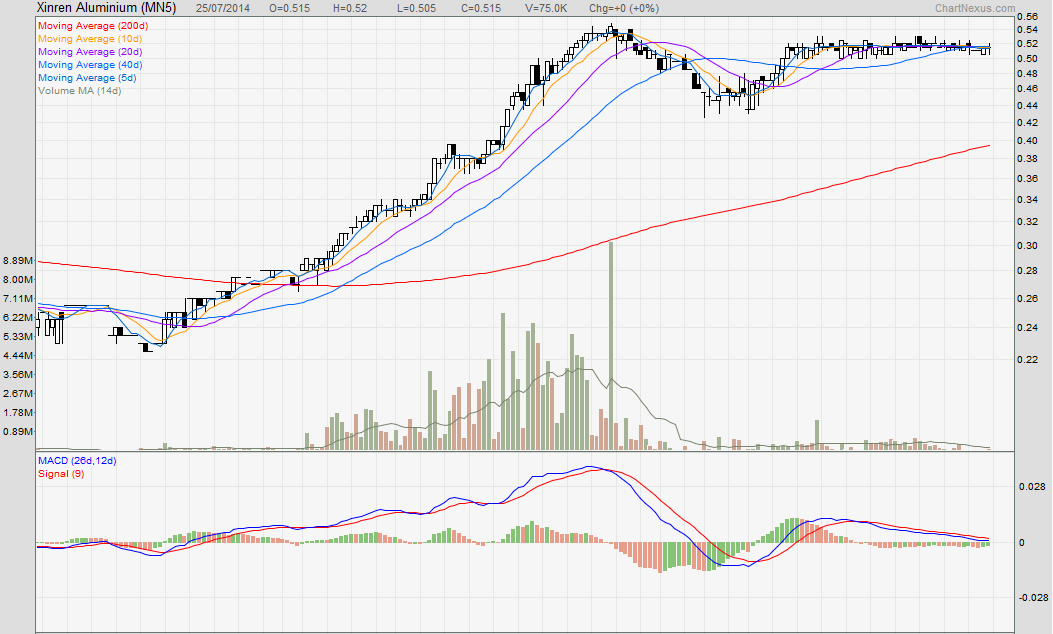Click the 4.44M volume axis label
The image size is (1053, 634).
[18, 355]
